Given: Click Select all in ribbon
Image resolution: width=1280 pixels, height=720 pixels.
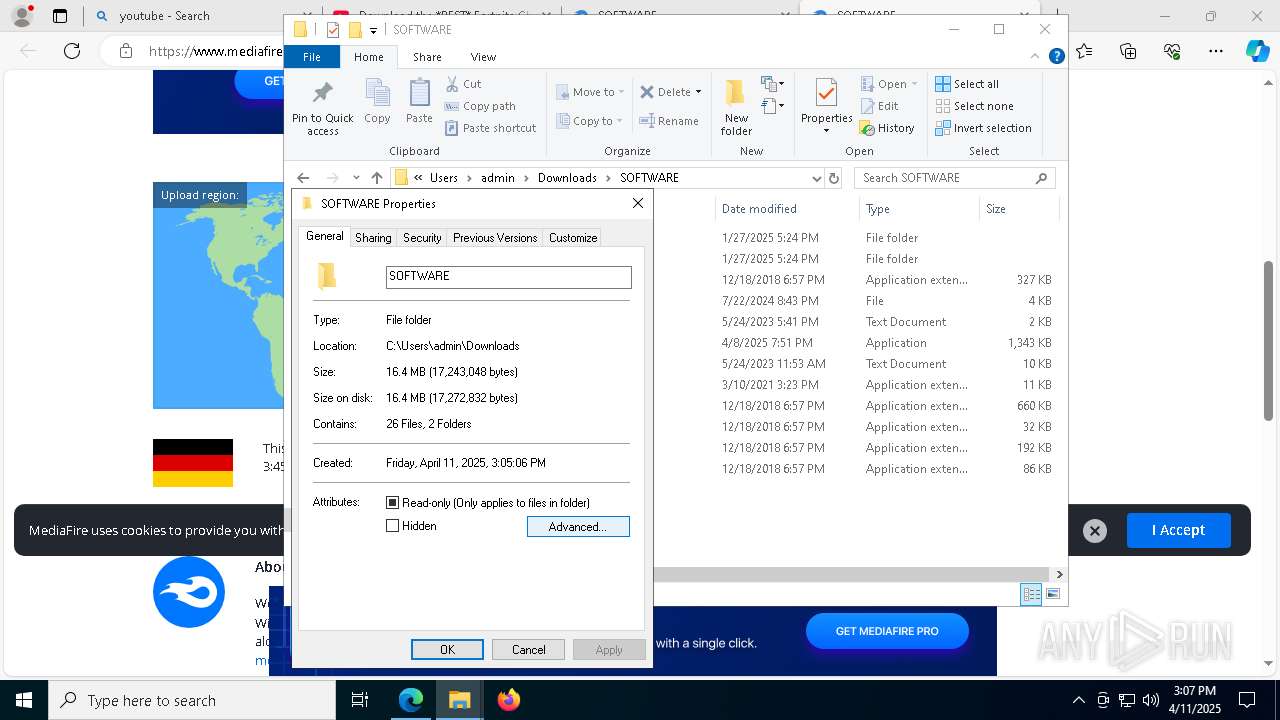Looking at the screenshot, I should pos(967,84).
